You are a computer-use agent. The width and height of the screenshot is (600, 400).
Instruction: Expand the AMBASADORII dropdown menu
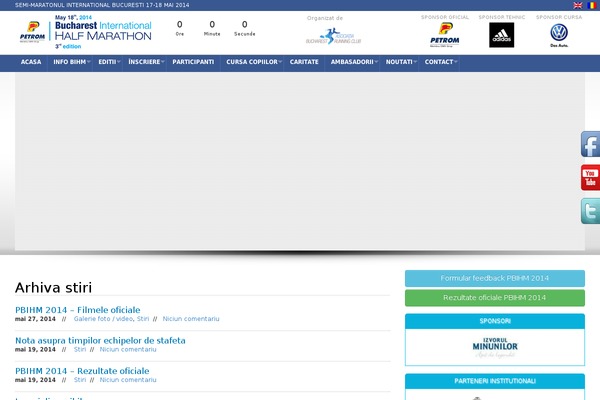[x=352, y=62]
